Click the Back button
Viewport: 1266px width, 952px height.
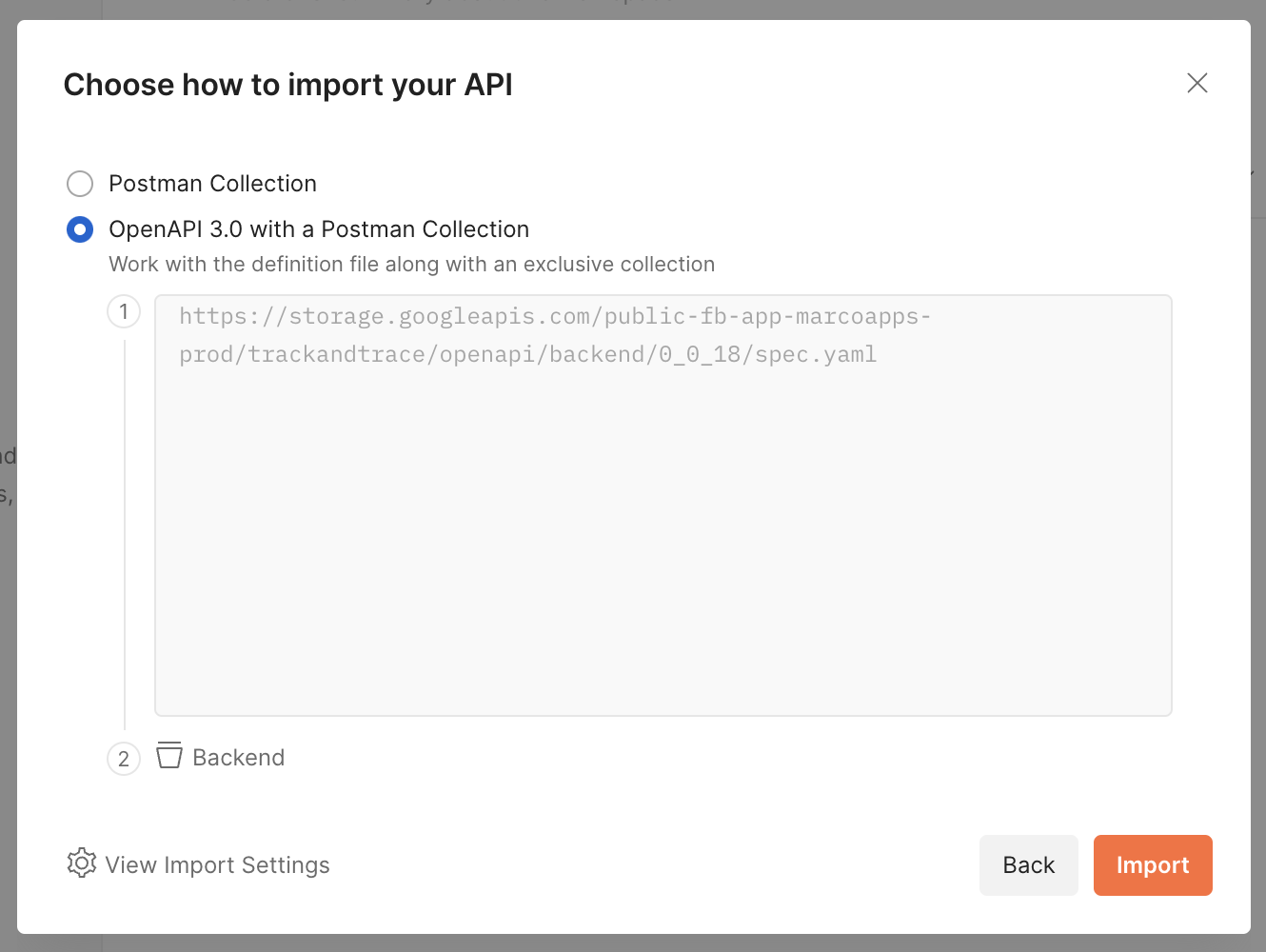click(x=1028, y=864)
